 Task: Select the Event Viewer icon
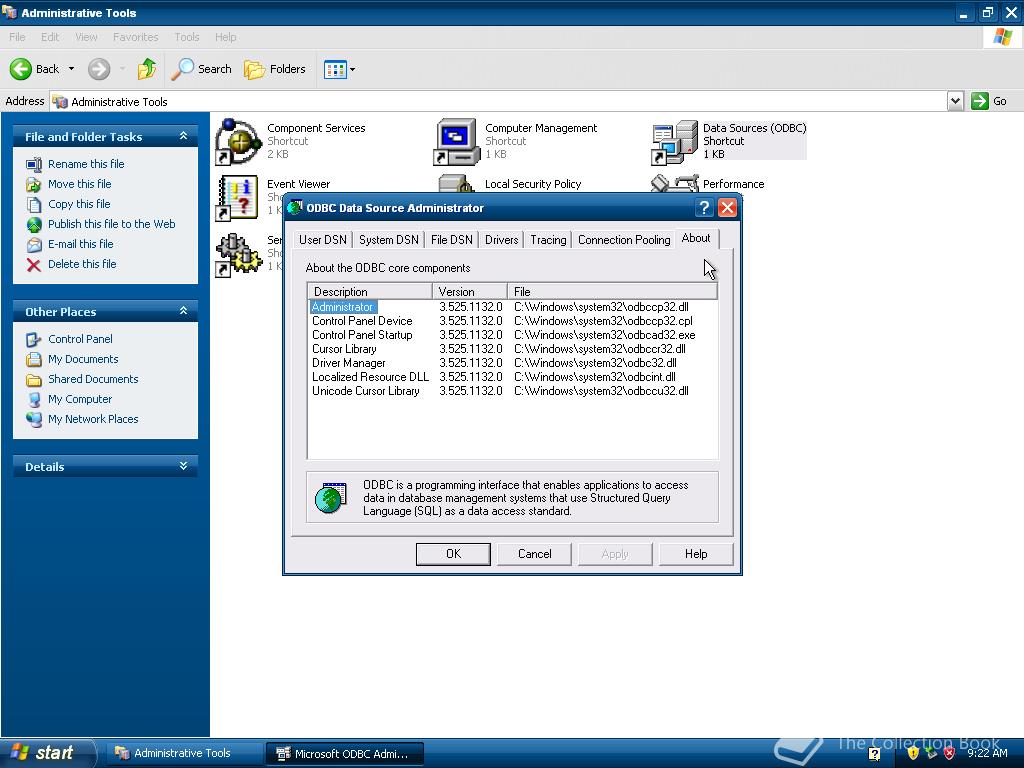coord(238,198)
